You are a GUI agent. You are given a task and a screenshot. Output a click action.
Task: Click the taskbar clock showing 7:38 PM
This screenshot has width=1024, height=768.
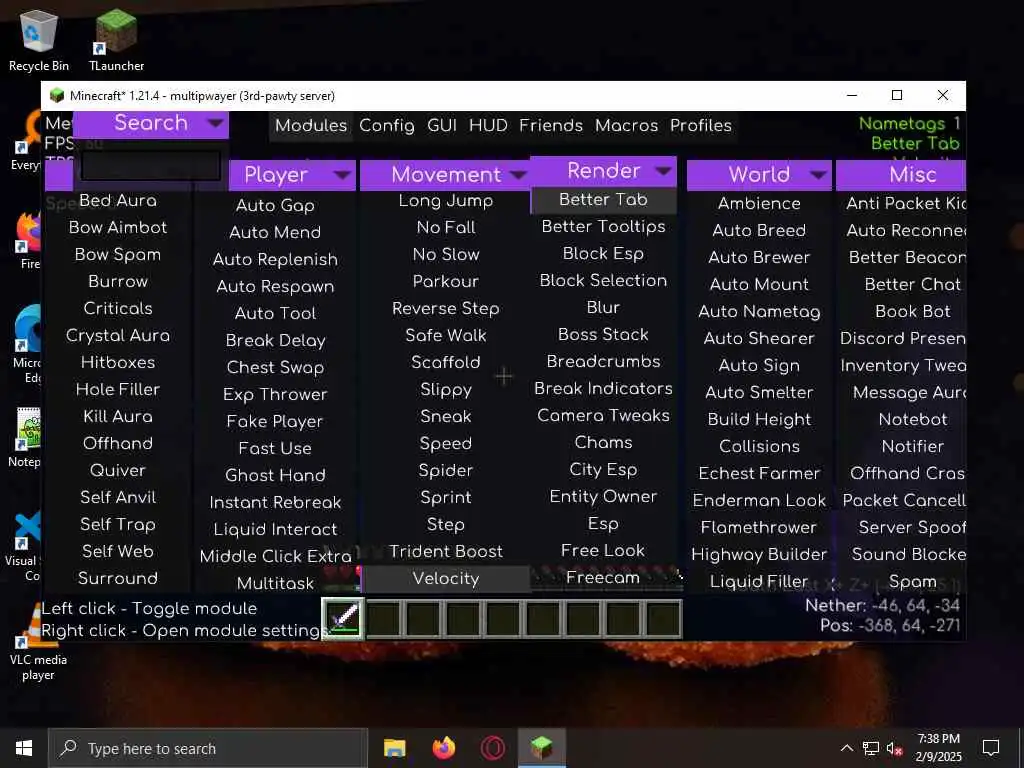pos(938,748)
